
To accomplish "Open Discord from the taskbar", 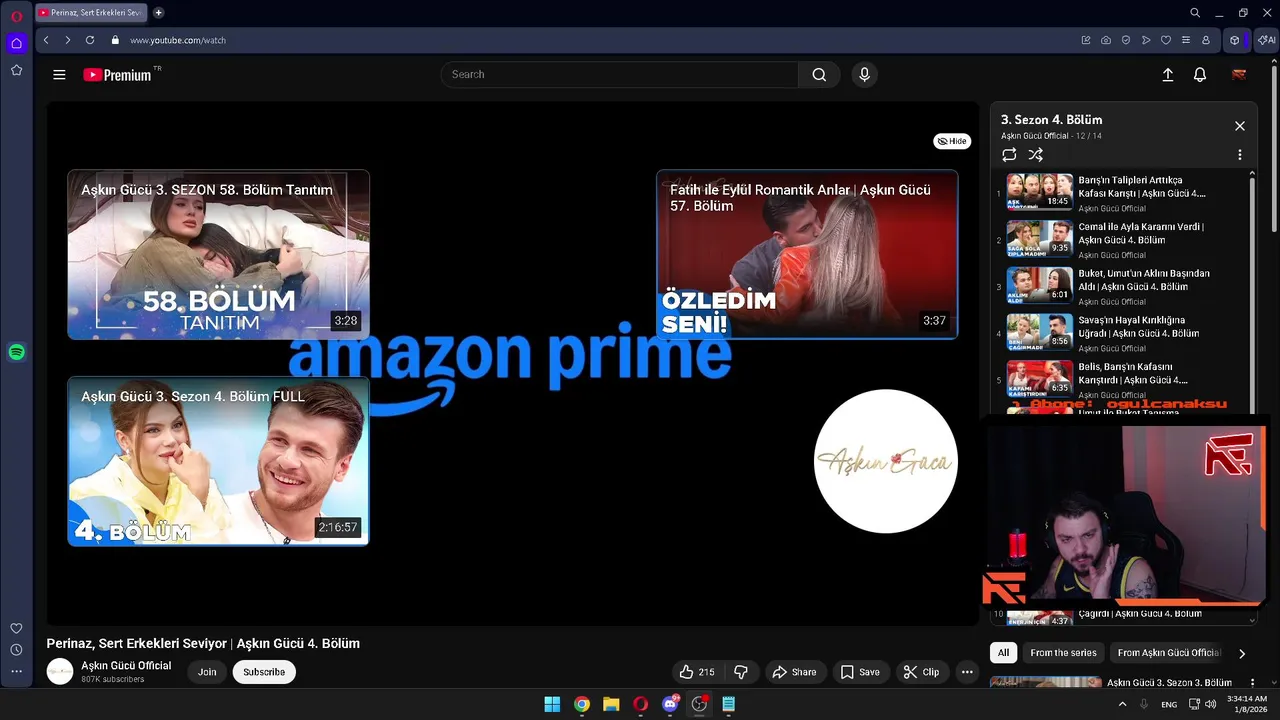I will 670,704.
